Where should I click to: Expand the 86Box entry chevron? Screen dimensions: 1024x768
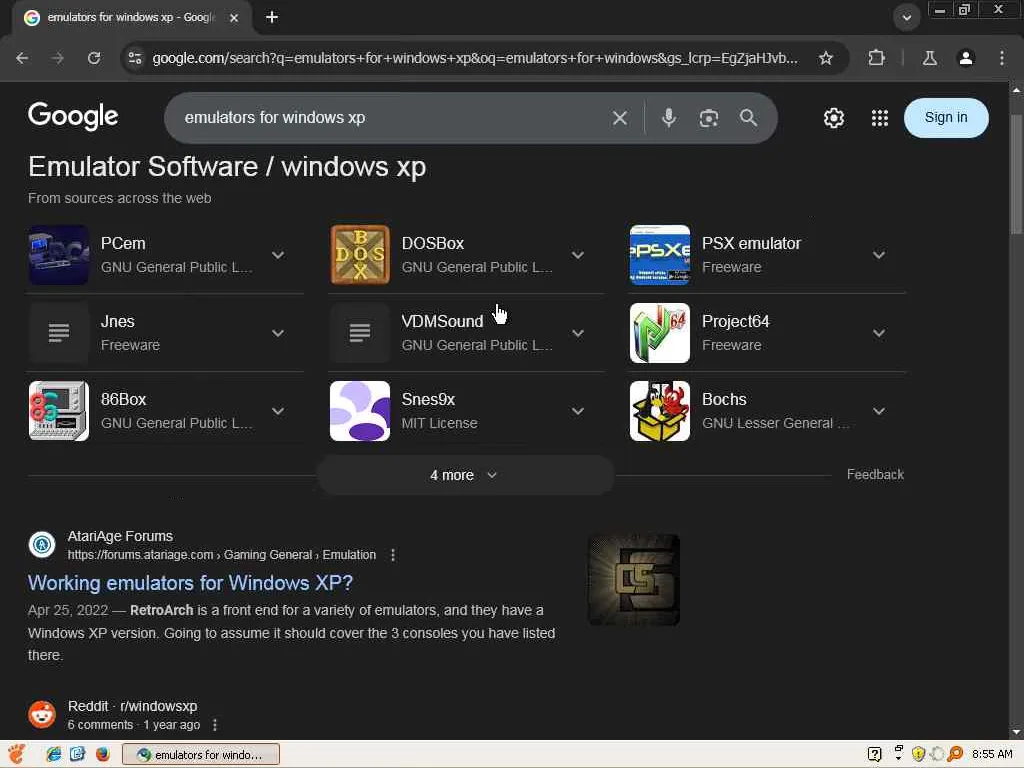(x=278, y=411)
